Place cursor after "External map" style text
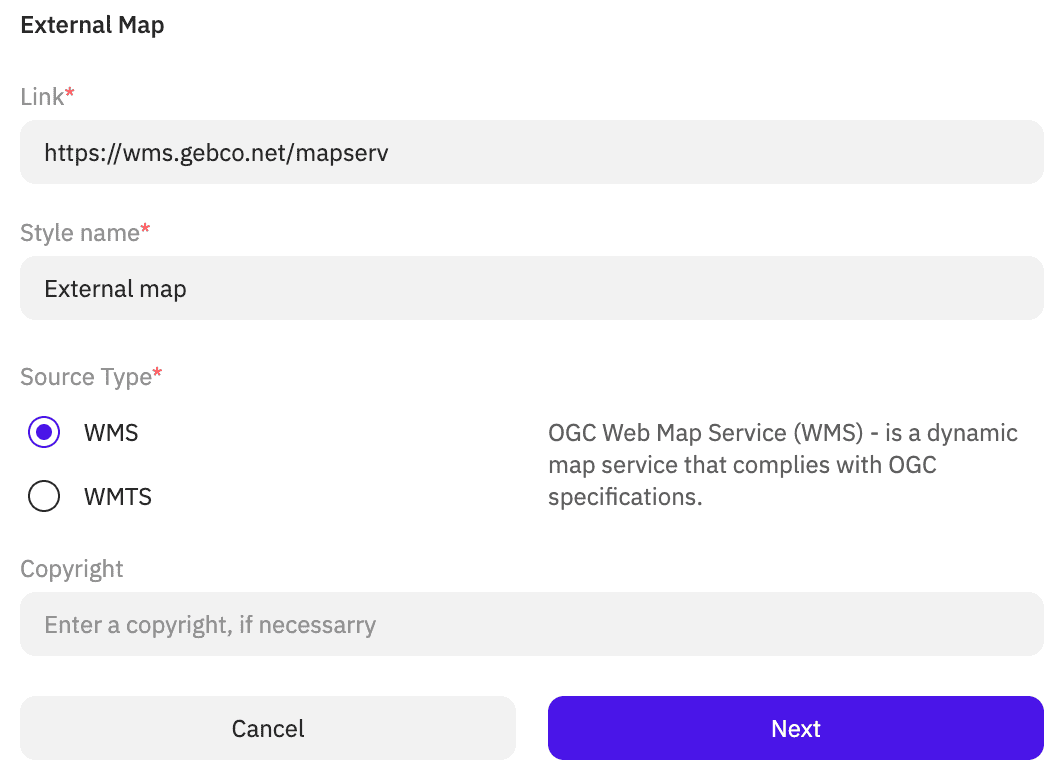 click(x=188, y=289)
